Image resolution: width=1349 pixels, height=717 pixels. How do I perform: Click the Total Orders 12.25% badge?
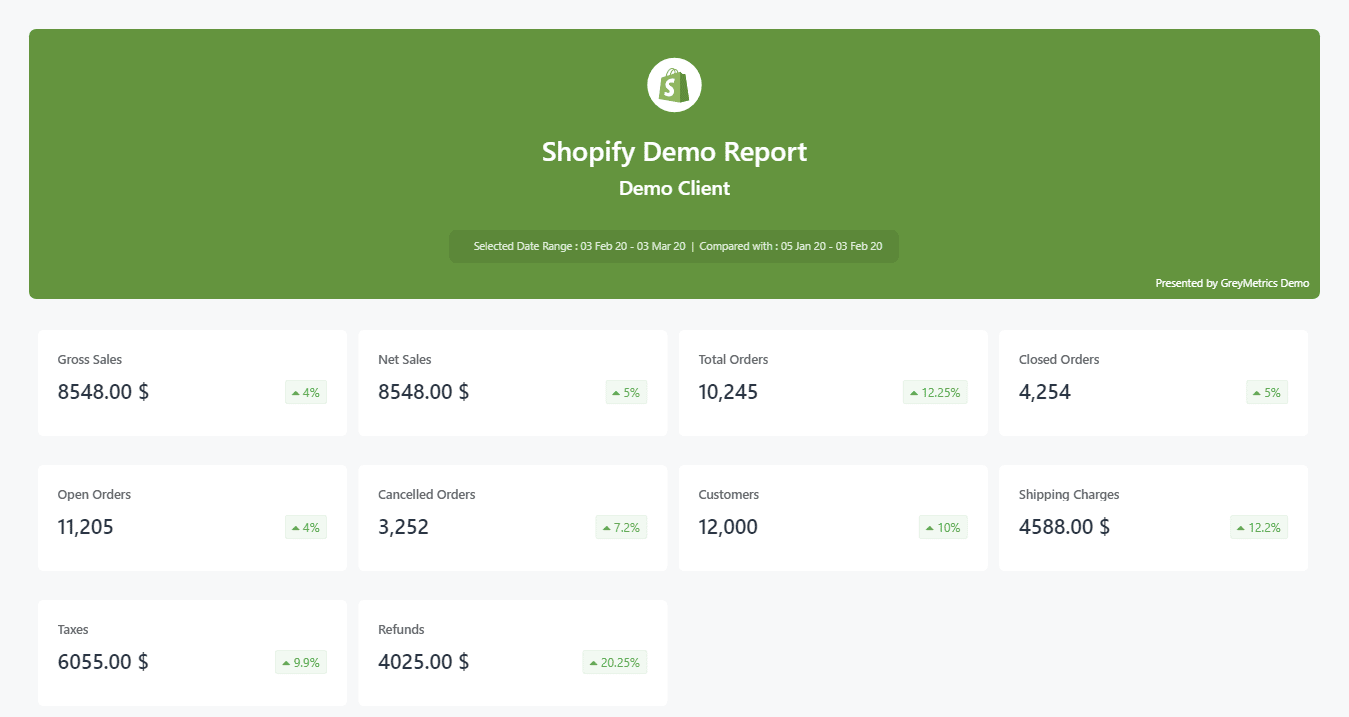point(935,393)
